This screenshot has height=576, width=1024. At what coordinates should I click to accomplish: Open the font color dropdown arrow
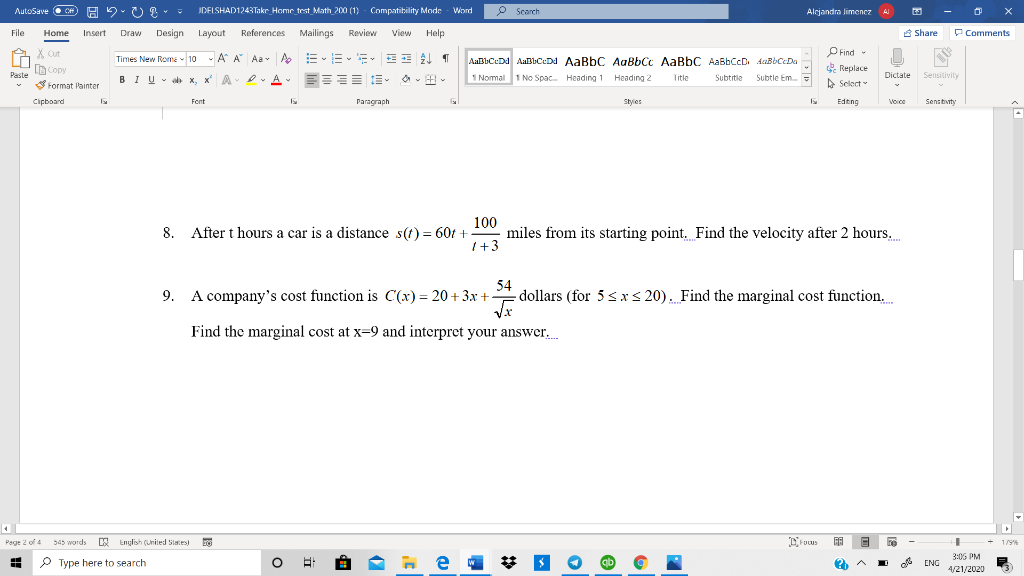pos(288,80)
